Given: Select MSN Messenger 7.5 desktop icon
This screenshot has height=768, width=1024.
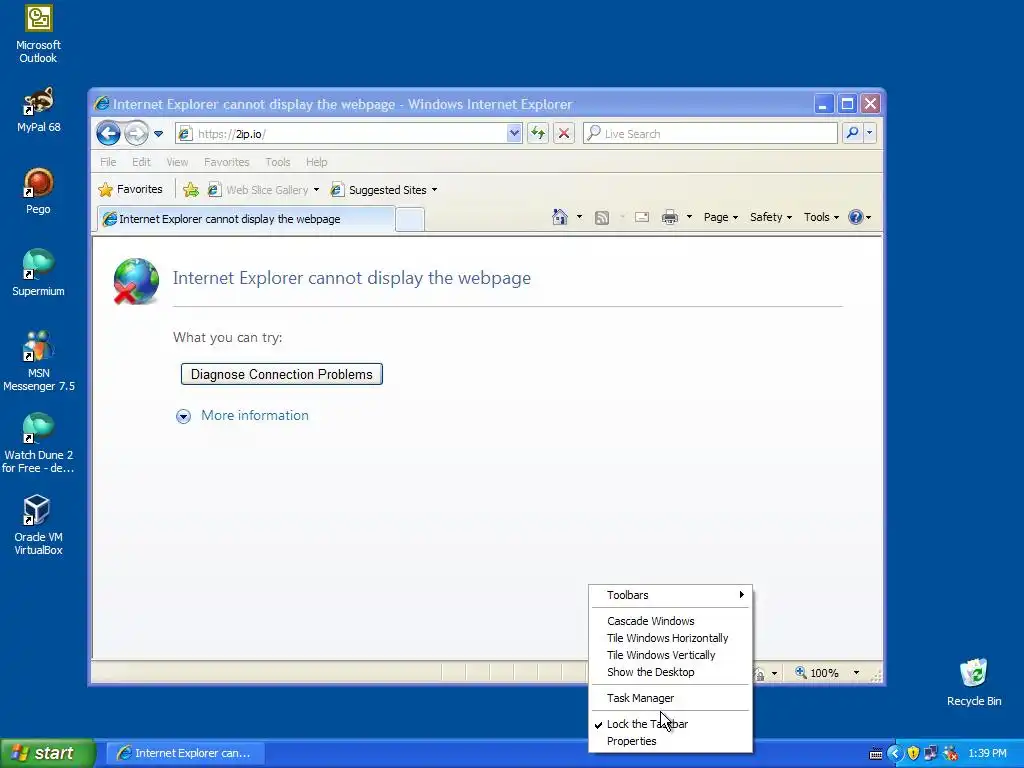Looking at the screenshot, I should pos(39,361).
